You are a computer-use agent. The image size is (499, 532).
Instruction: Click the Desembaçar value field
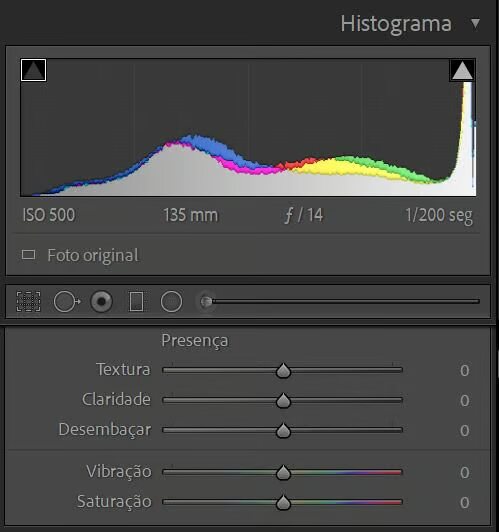point(465,431)
